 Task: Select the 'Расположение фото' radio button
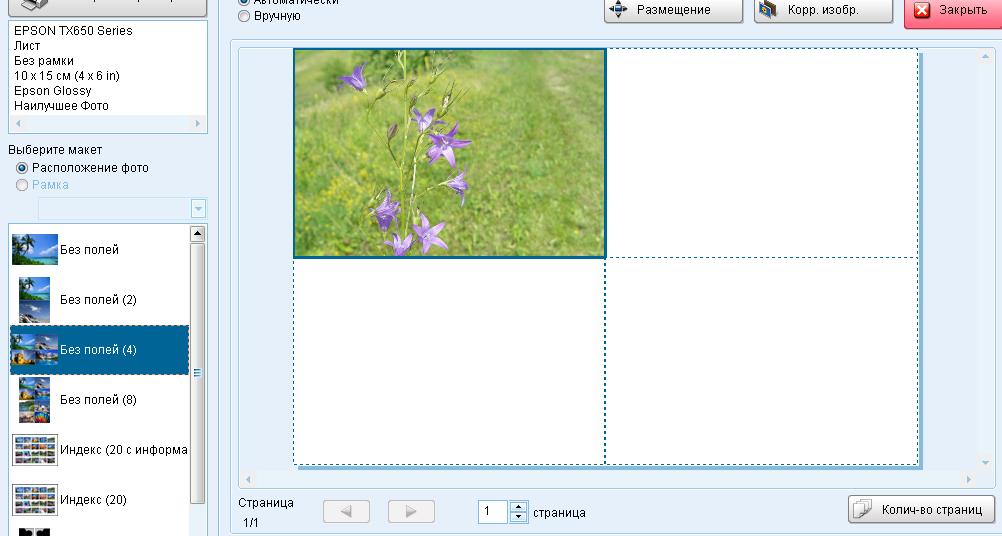22,168
